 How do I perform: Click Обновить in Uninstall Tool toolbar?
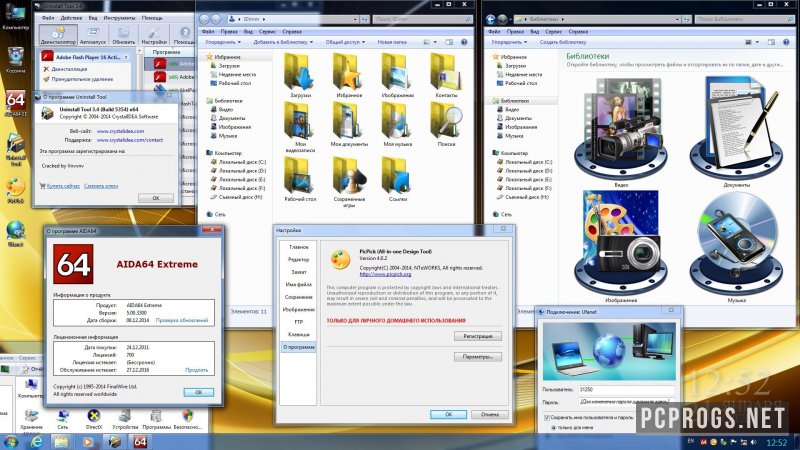123,35
